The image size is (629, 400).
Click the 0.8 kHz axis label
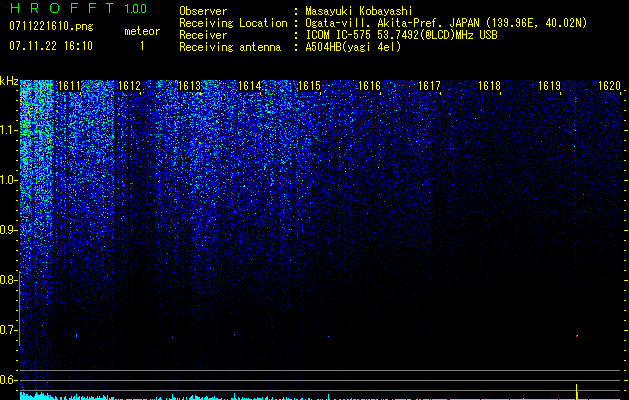tap(8, 280)
